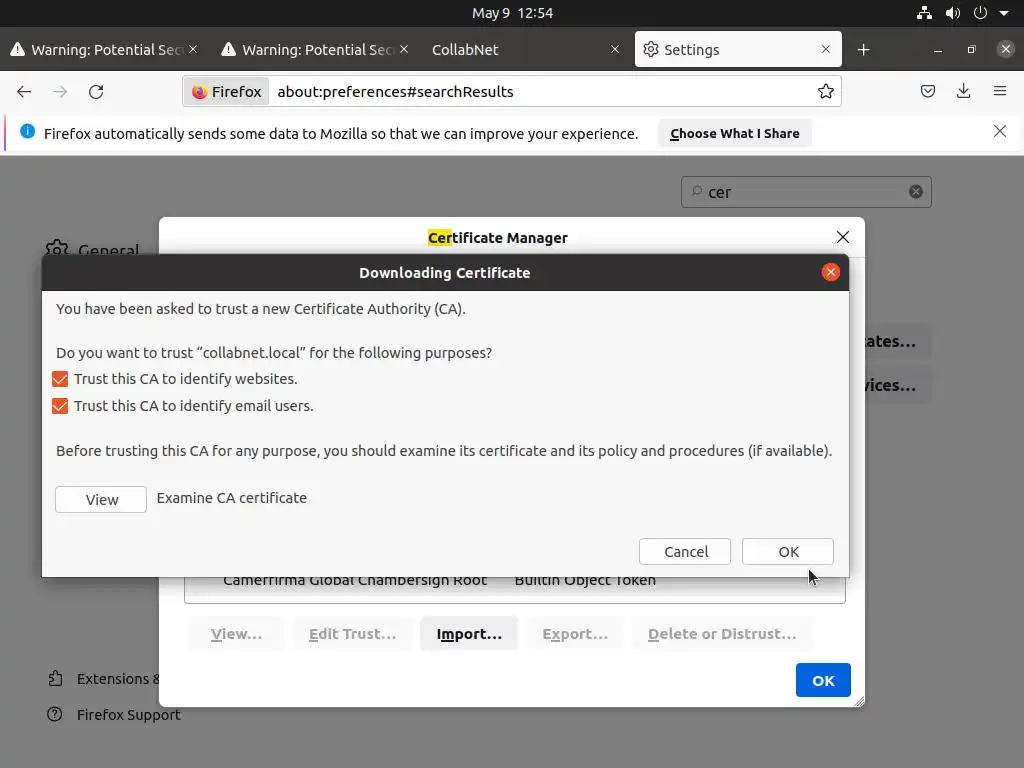This screenshot has height=768, width=1024.
Task: Open the clock showing May 9 12:54
Action: coord(512,13)
